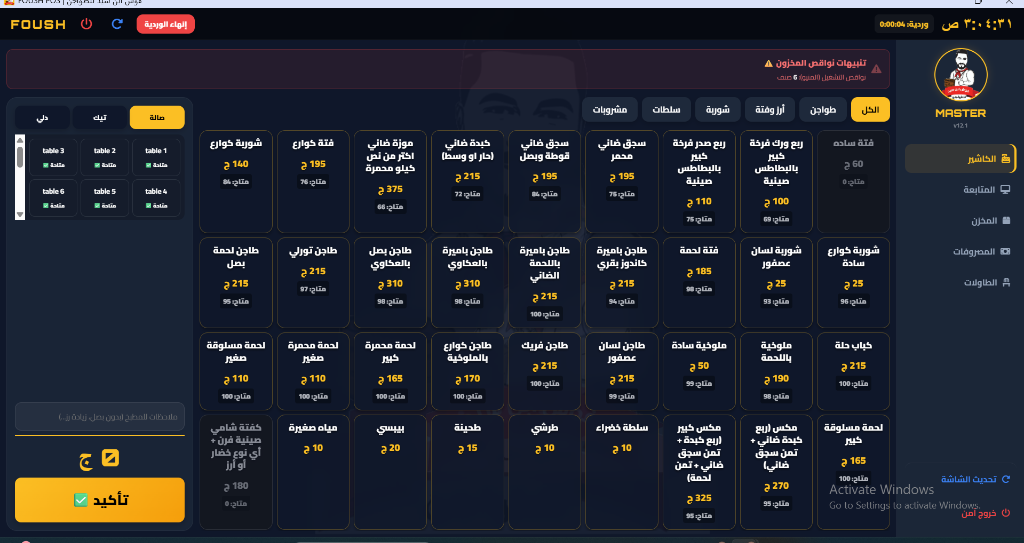
Task: Select table 5 card
Action: tap(104, 198)
